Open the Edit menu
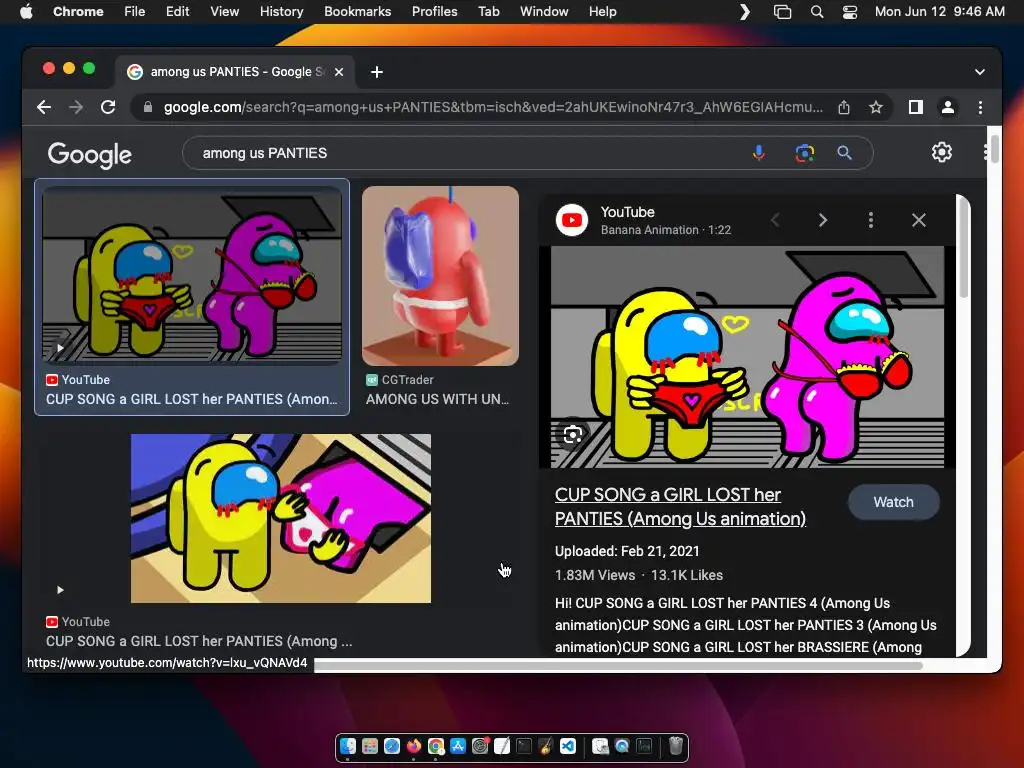The image size is (1024, 768). tap(177, 11)
